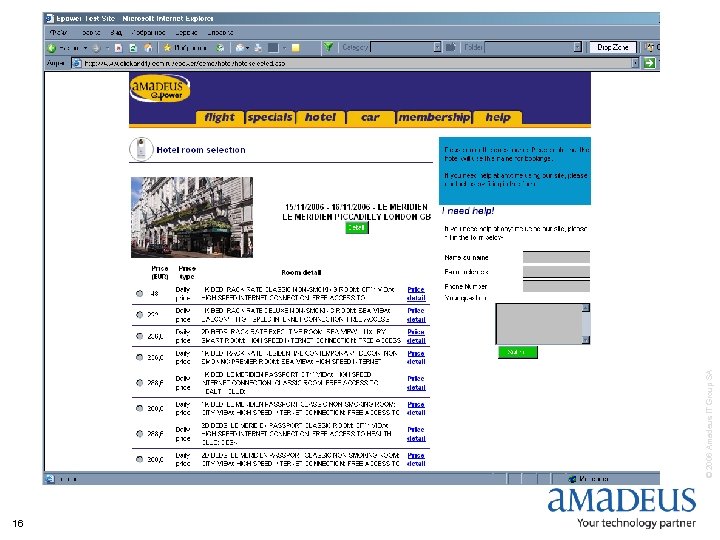Image resolution: width=720 pixels, height=540 pixels.
Task: Click the Refresh page icon
Action: [133, 47]
